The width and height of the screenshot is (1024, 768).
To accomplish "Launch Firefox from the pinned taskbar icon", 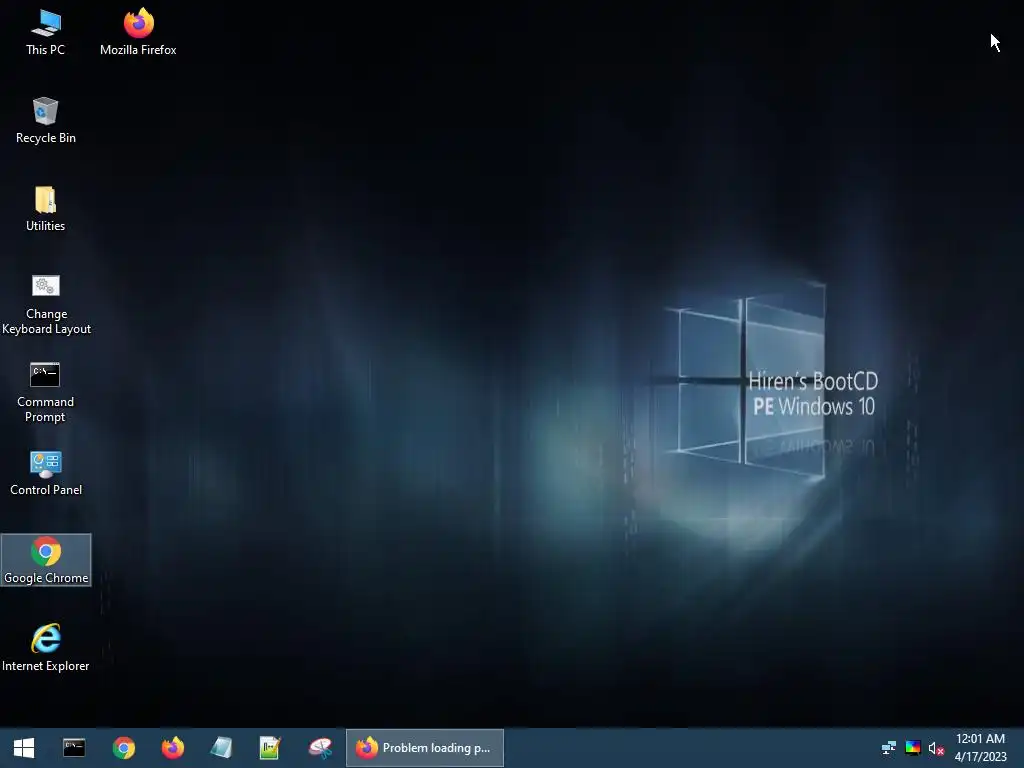I will click(x=172, y=748).
